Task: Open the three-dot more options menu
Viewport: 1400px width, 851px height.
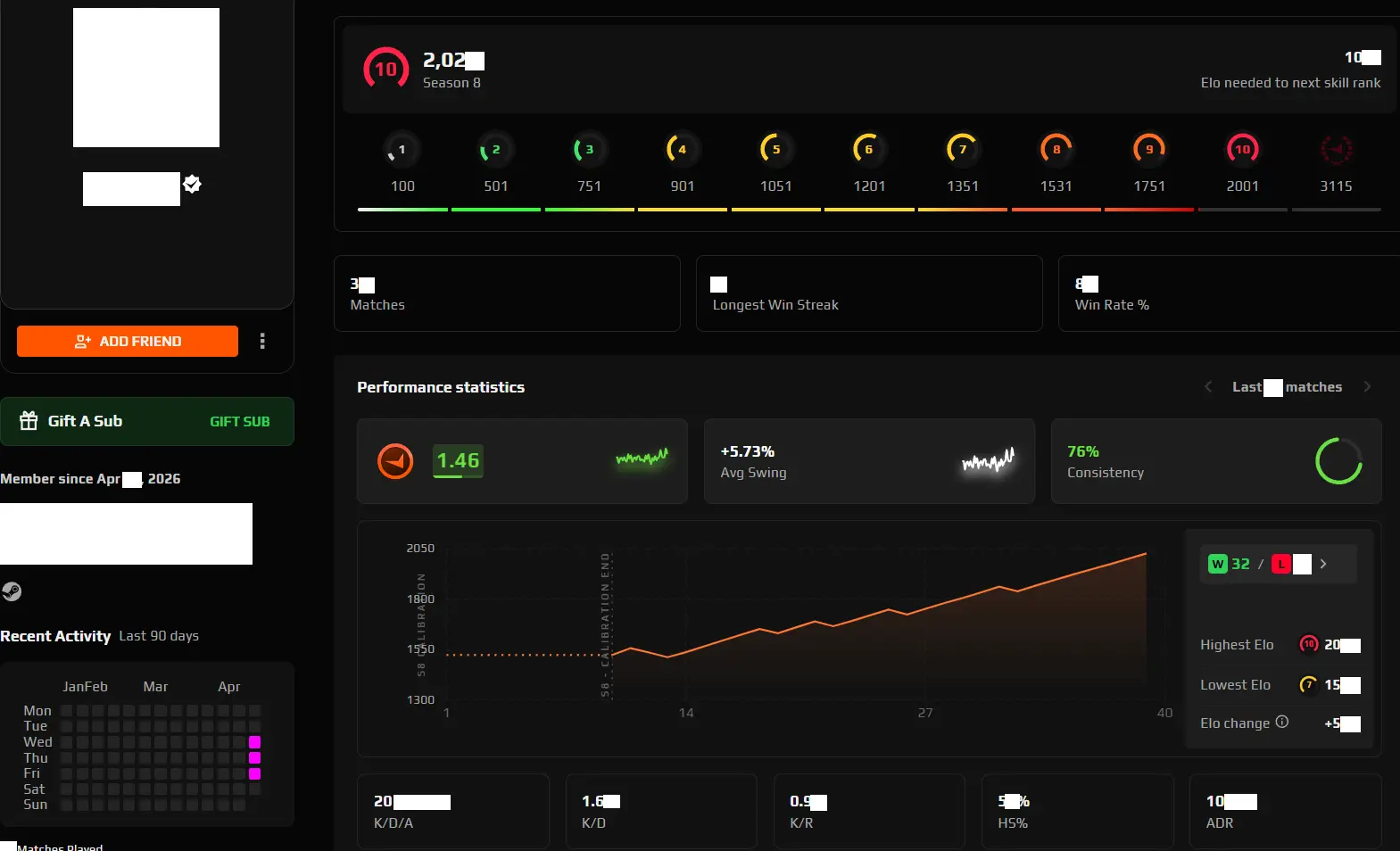Action: 262,341
